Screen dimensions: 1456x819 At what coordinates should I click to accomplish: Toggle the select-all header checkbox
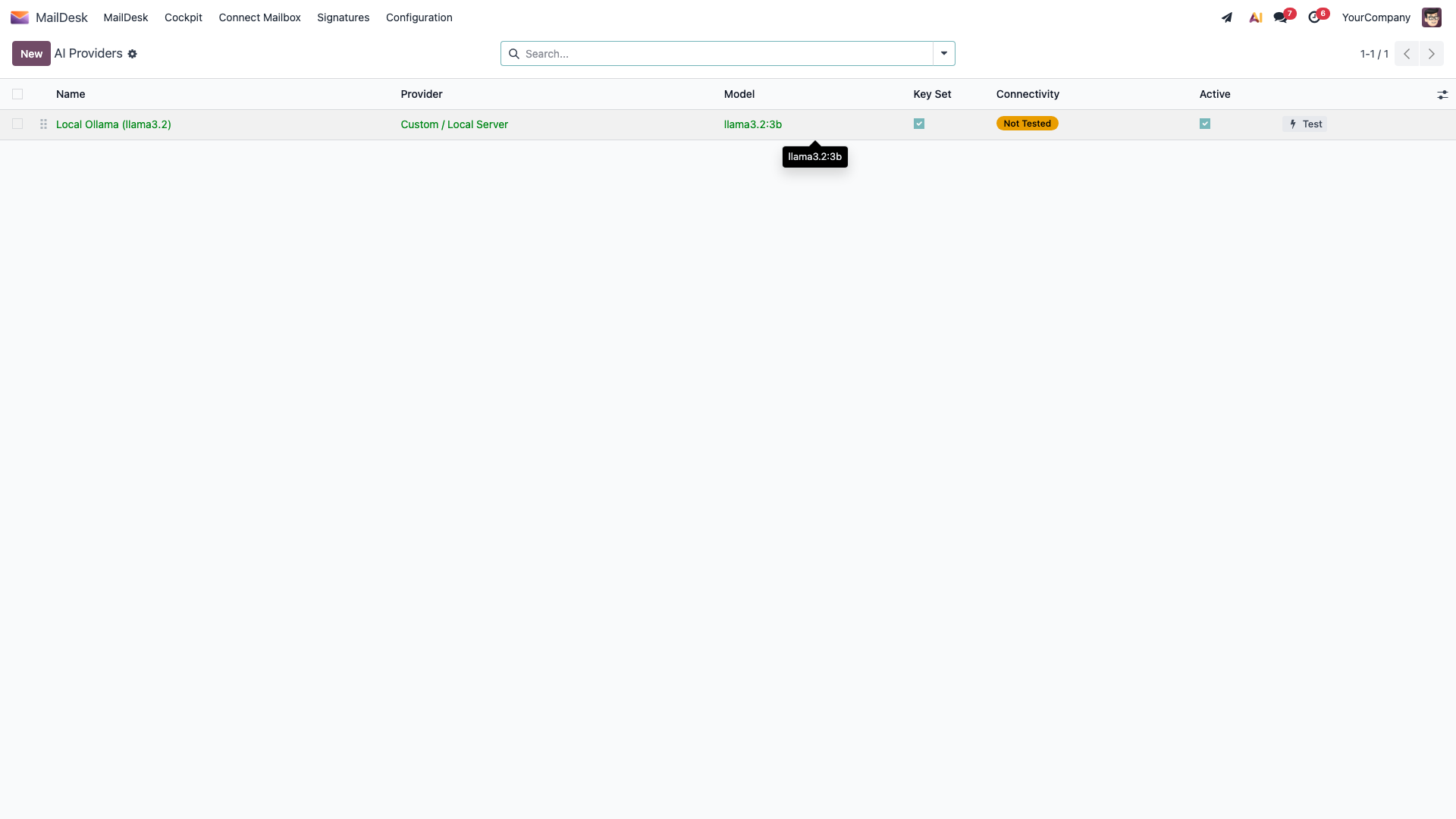coord(17,94)
